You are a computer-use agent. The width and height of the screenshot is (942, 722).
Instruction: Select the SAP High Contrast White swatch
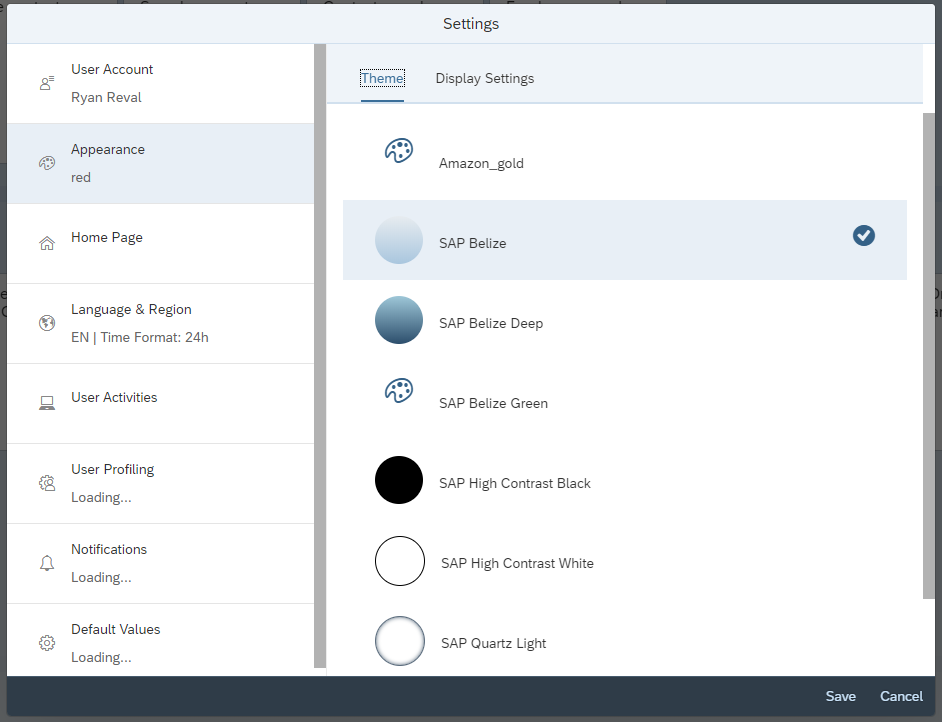coord(400,561)
